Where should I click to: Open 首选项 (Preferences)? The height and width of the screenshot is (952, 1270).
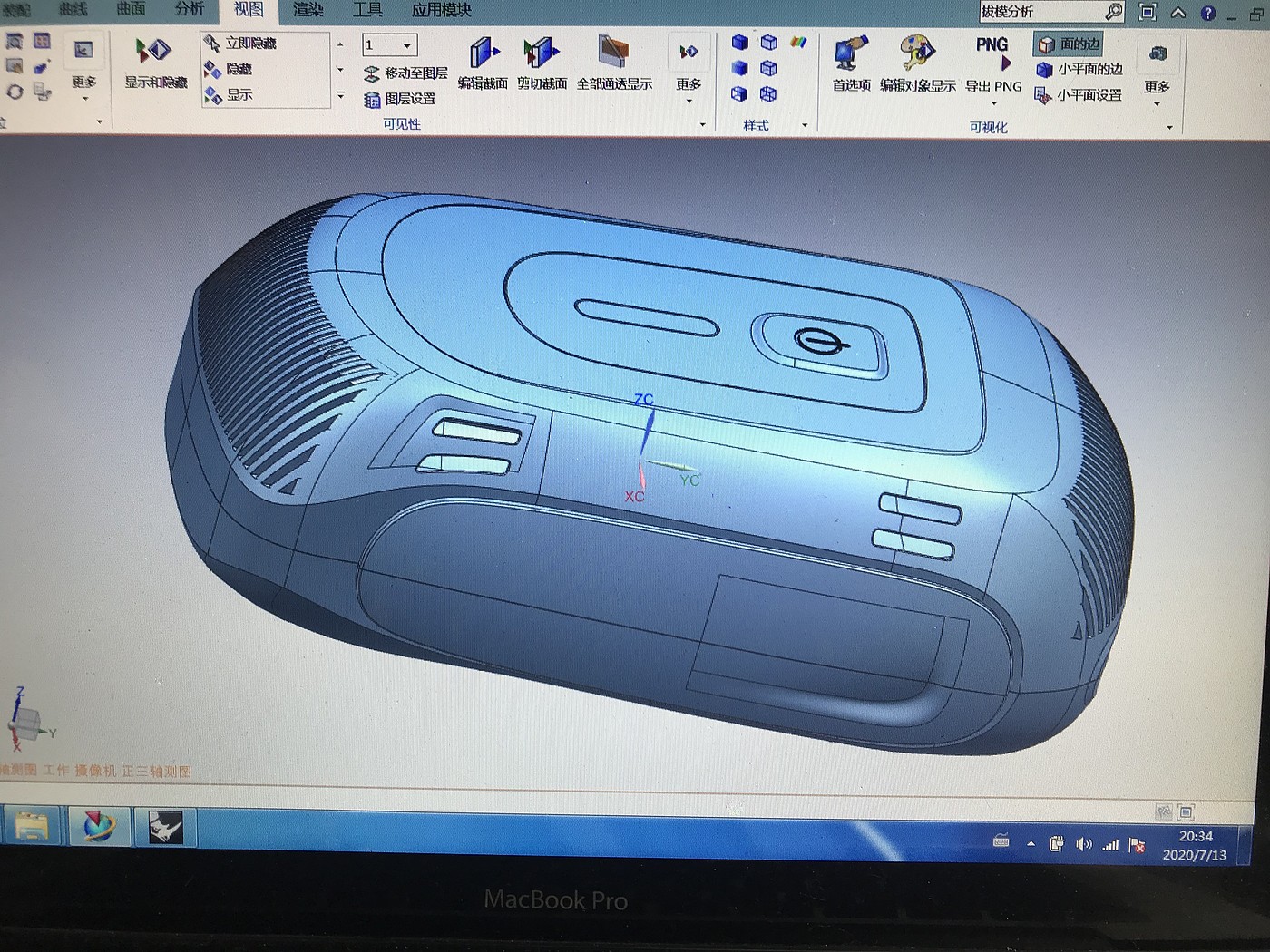pyautogui.click(x=851, y=64)
